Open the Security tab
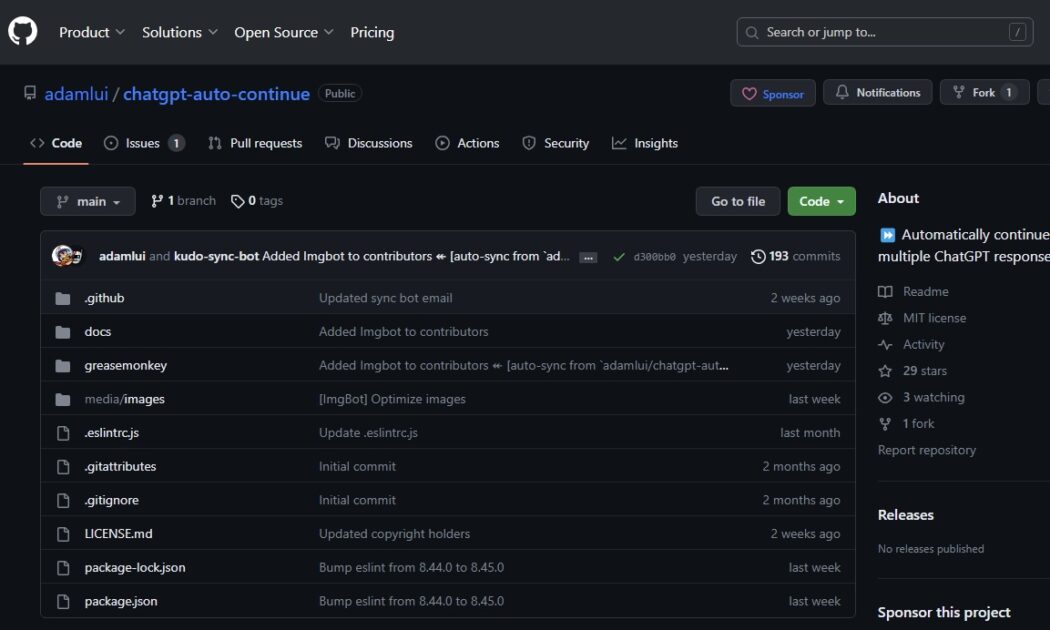This screenshot has width=1050, height=630. 556,143
